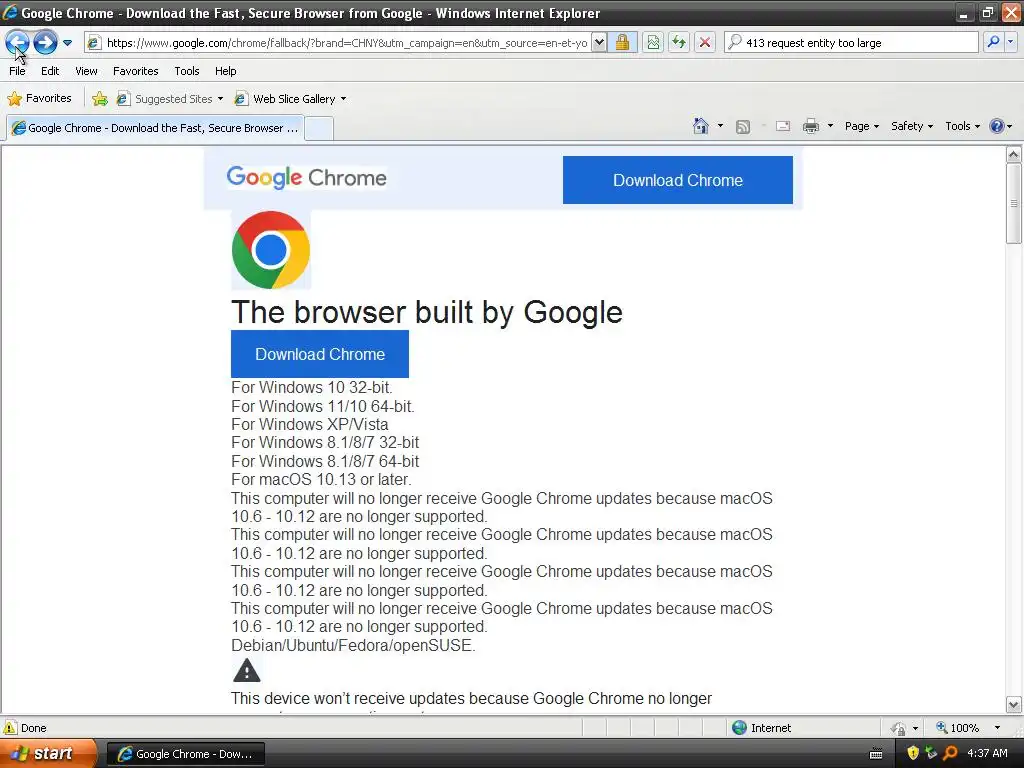Viewport: 1024px width, 768px height.
Task: Open the Favorites center star button
Action: click(x=39, y=99)
